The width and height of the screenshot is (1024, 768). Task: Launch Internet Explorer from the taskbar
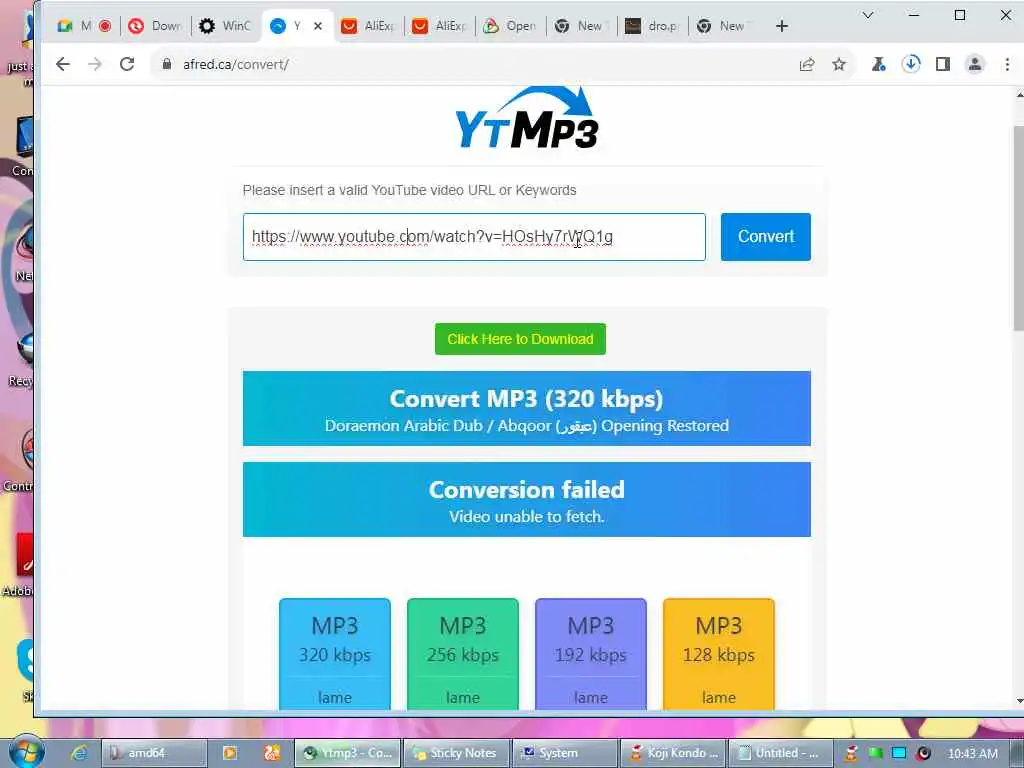click(79, 753)
